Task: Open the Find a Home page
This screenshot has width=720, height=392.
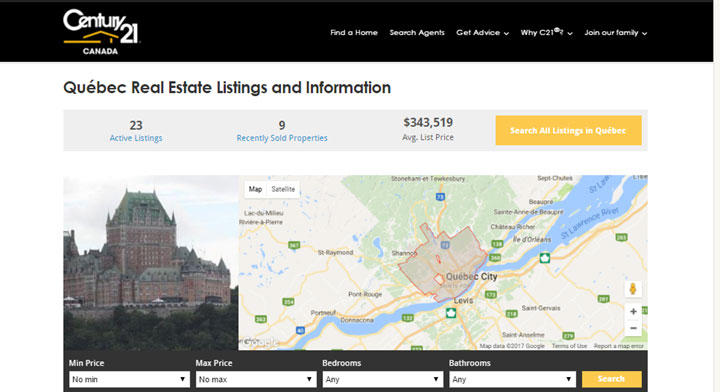Action: [354, 33]
